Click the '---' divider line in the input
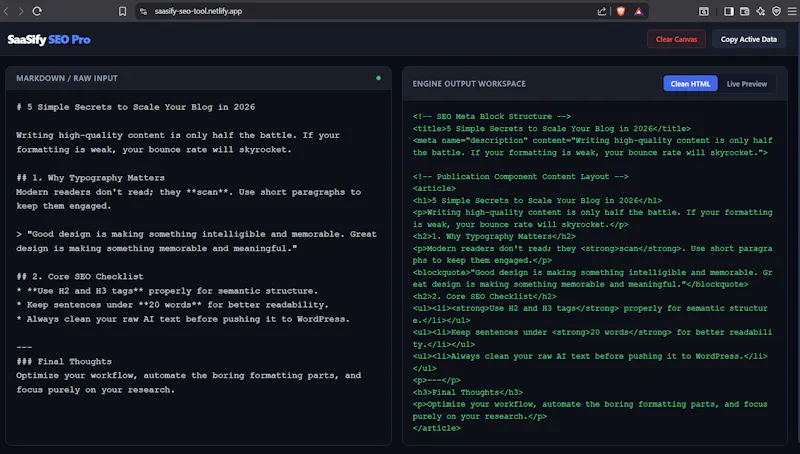 coord(24,347)
